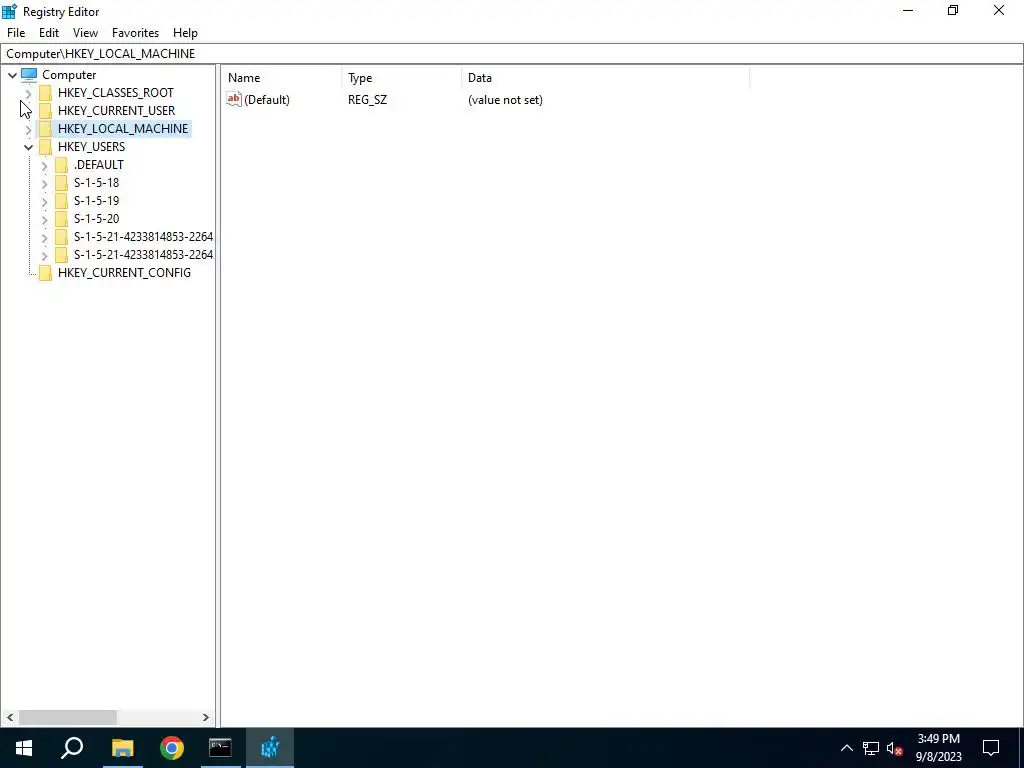Expand the S-1-5-18 subkey
Screen dimensions: 1024x768
(44, 184)
